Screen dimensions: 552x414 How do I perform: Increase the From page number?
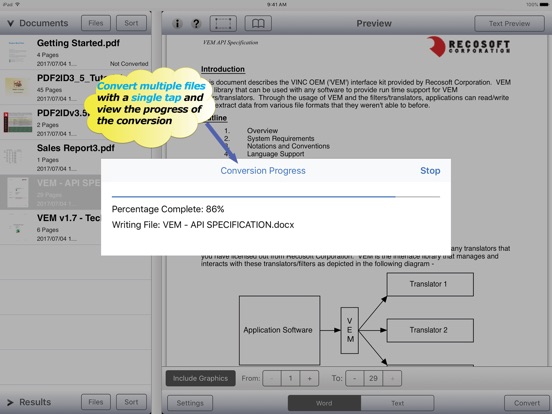click(309, 378)
